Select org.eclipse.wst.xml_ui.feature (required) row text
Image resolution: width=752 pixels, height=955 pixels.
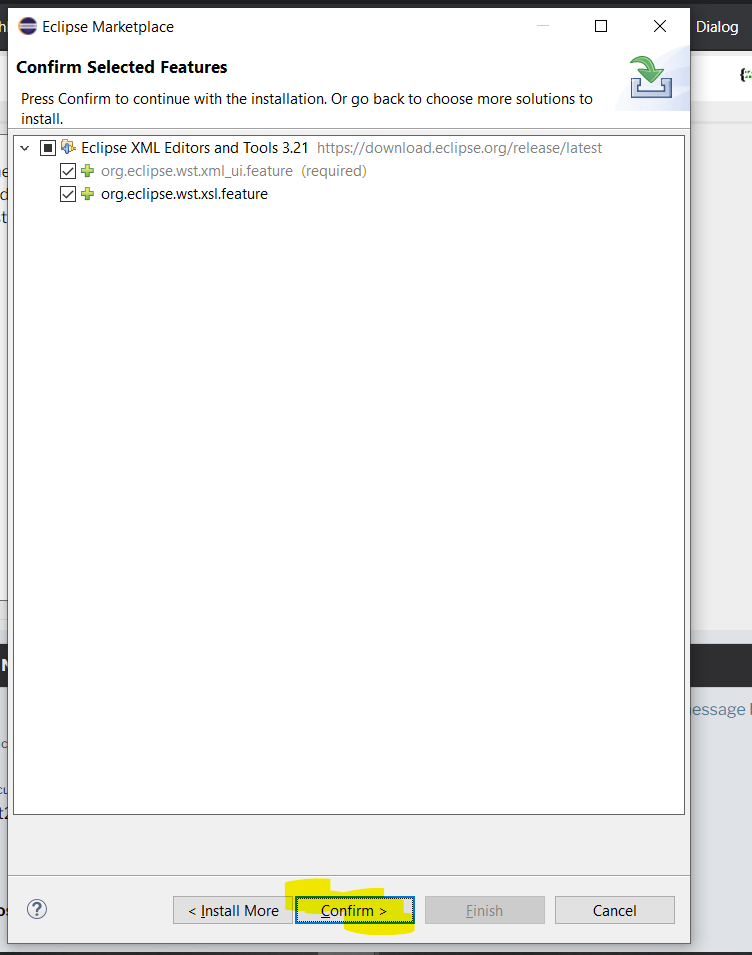click(x=234, y=171)
